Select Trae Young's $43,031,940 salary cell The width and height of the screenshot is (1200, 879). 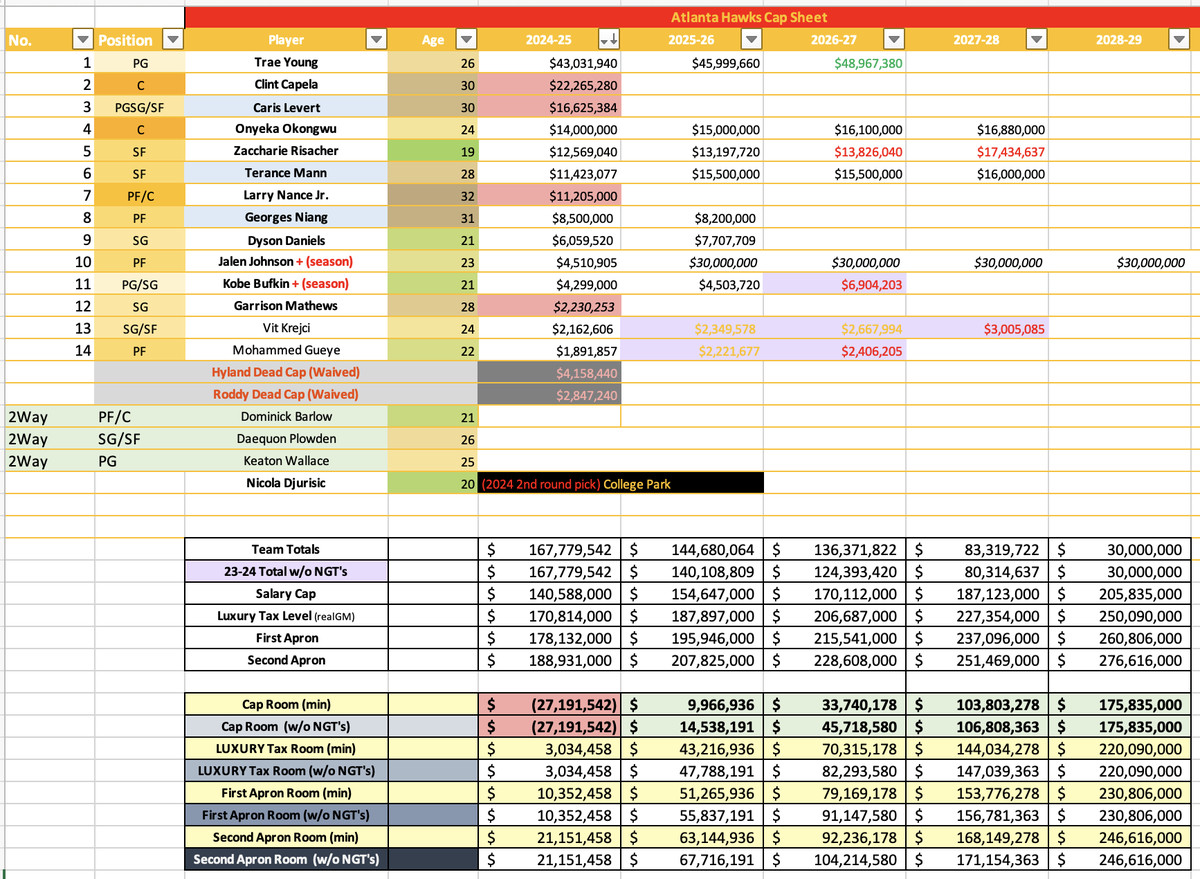(x=549, y=62)
